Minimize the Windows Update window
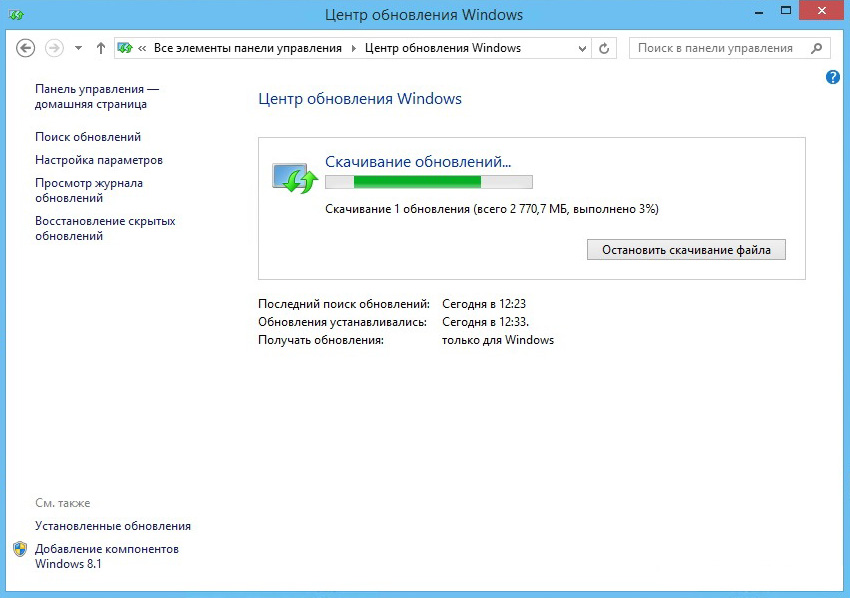Viewport: 850px width, 598px height. 759,12
